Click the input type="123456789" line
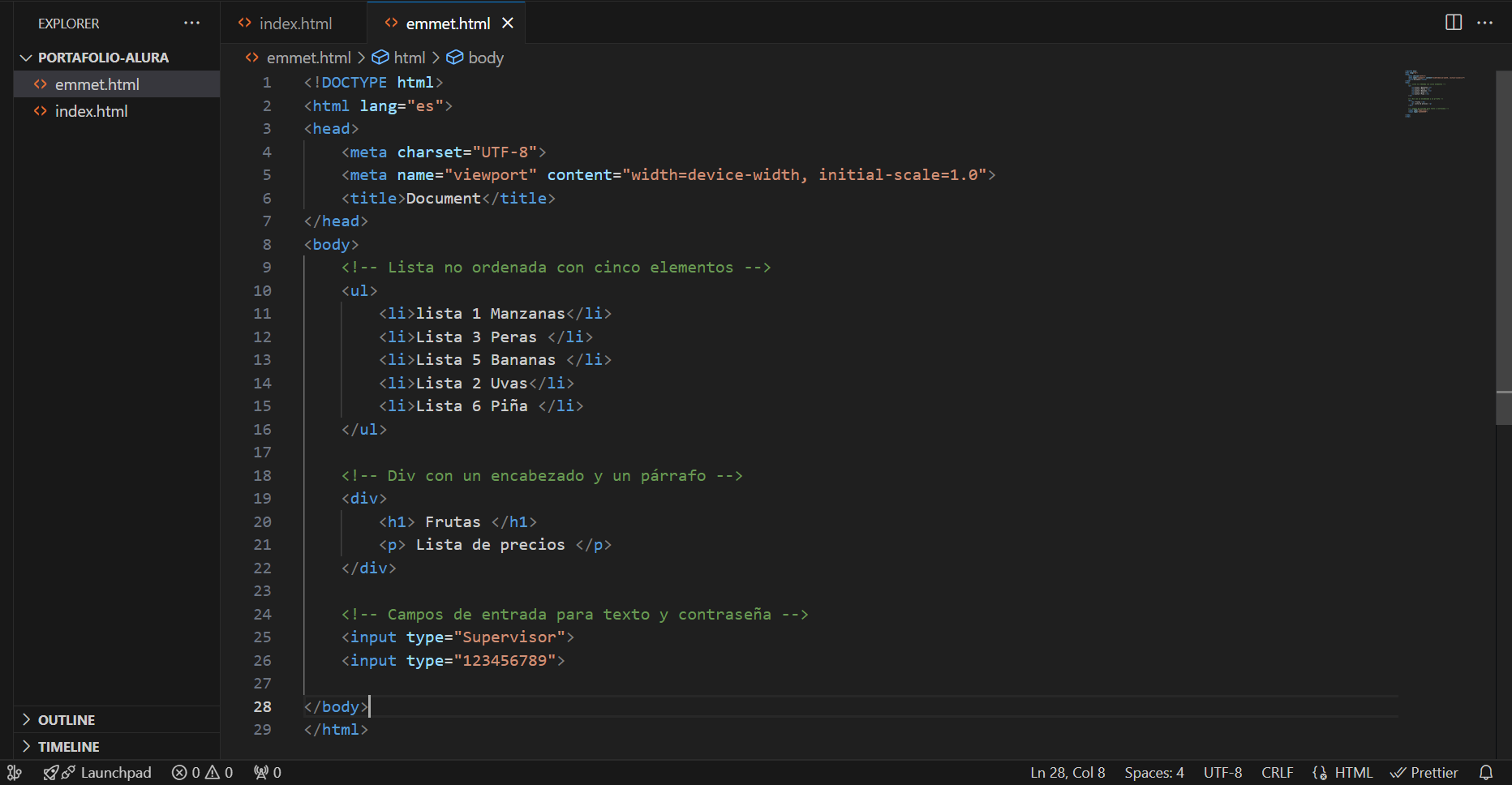 click(x=453, y=661)
